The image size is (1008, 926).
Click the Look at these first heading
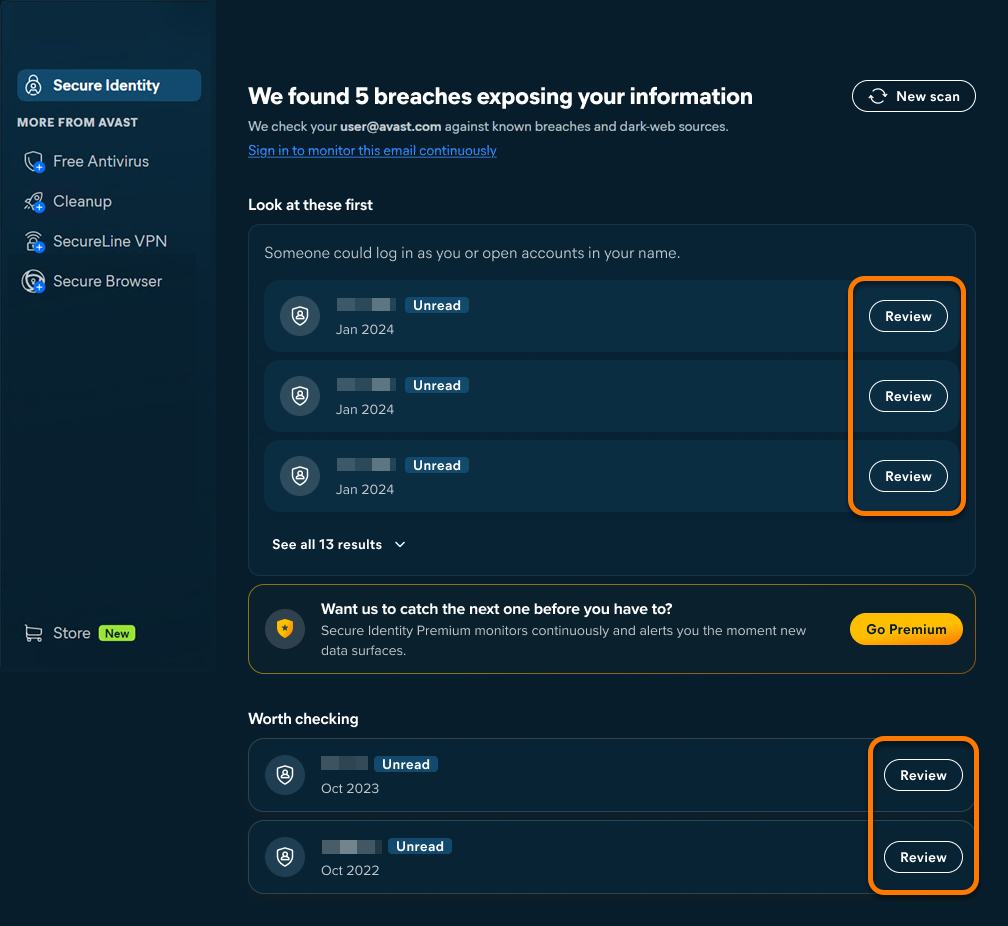310,204
